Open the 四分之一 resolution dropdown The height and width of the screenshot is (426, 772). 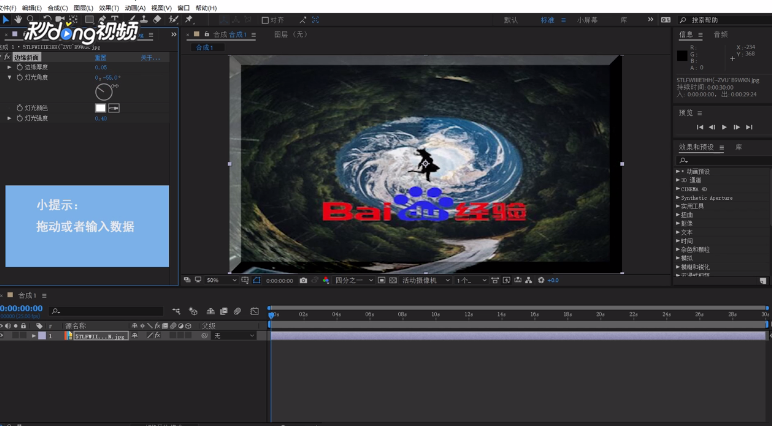pyautogui.click(x=354, y=280)
